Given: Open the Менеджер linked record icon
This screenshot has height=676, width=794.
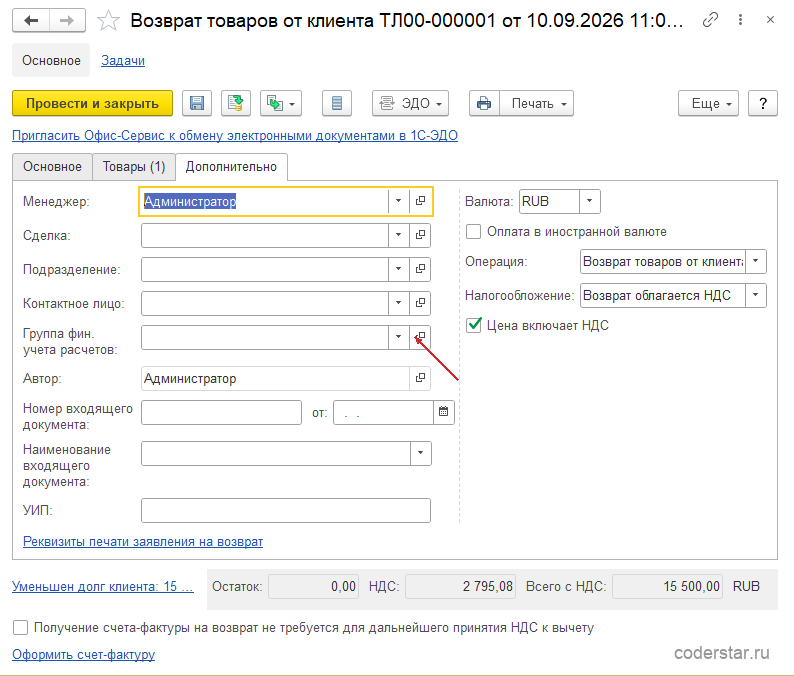Looking at the screenshot, I should (x=420, y=201).
